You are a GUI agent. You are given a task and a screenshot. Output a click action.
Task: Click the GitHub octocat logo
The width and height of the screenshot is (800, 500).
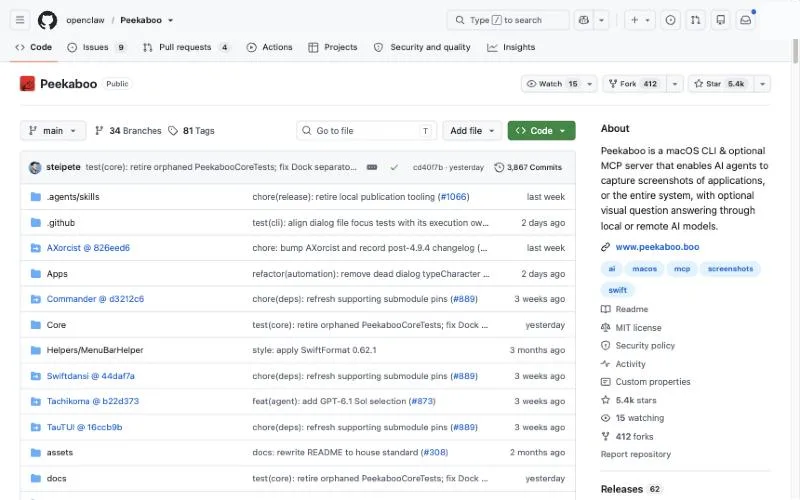(x=47, y=20)
